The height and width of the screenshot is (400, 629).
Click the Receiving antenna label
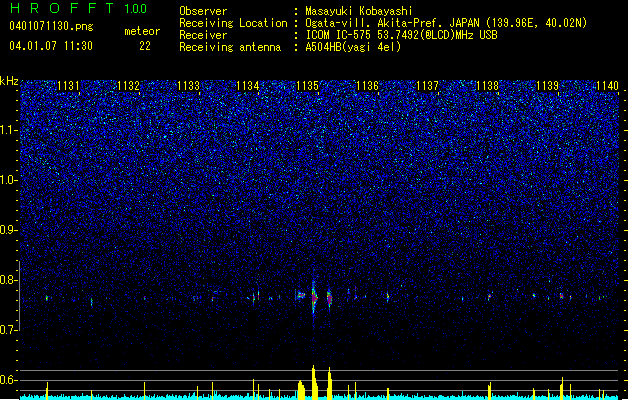coord(230,47)
